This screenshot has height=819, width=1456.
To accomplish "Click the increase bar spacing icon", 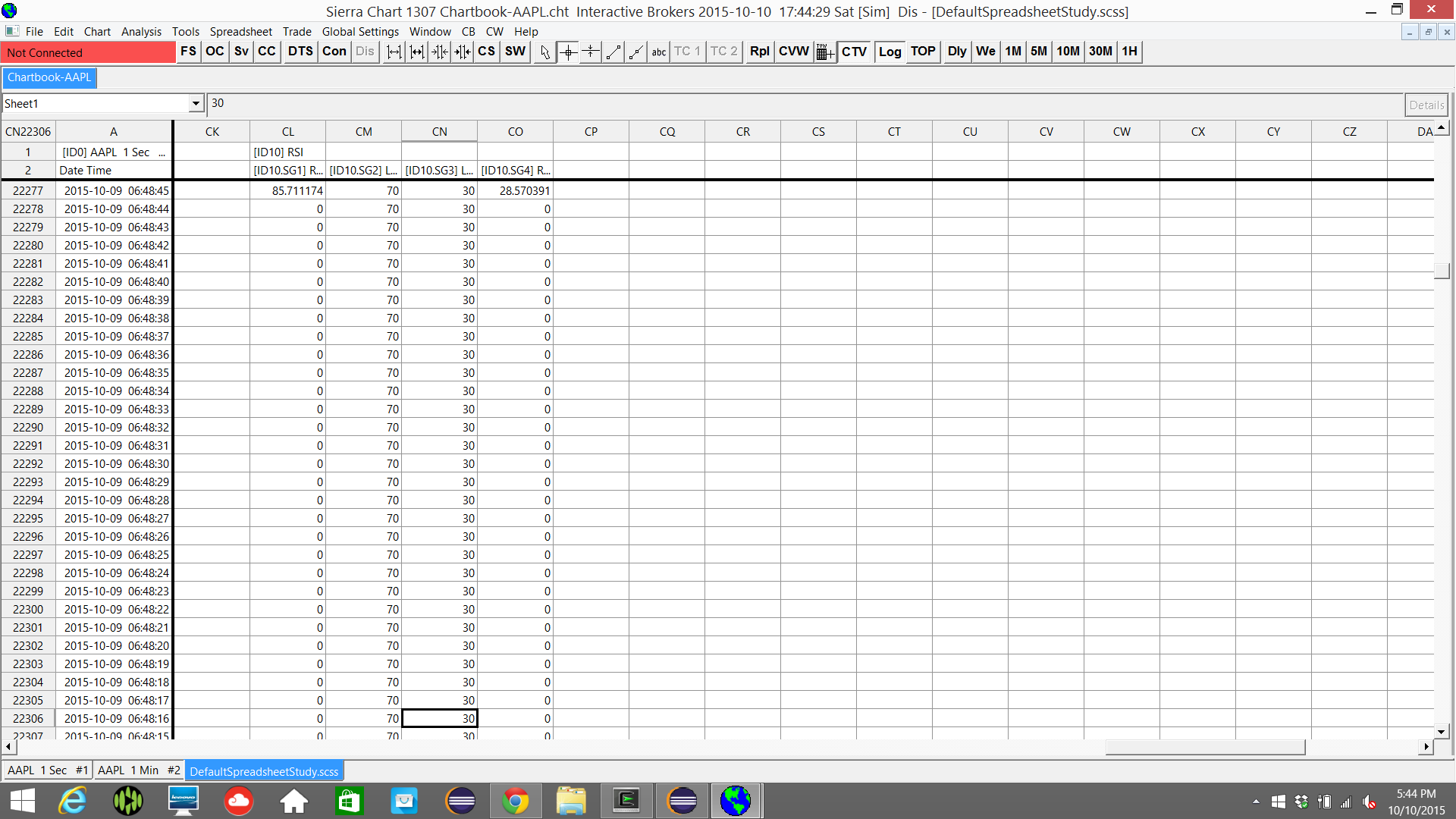I will click(x=394, y=52).
